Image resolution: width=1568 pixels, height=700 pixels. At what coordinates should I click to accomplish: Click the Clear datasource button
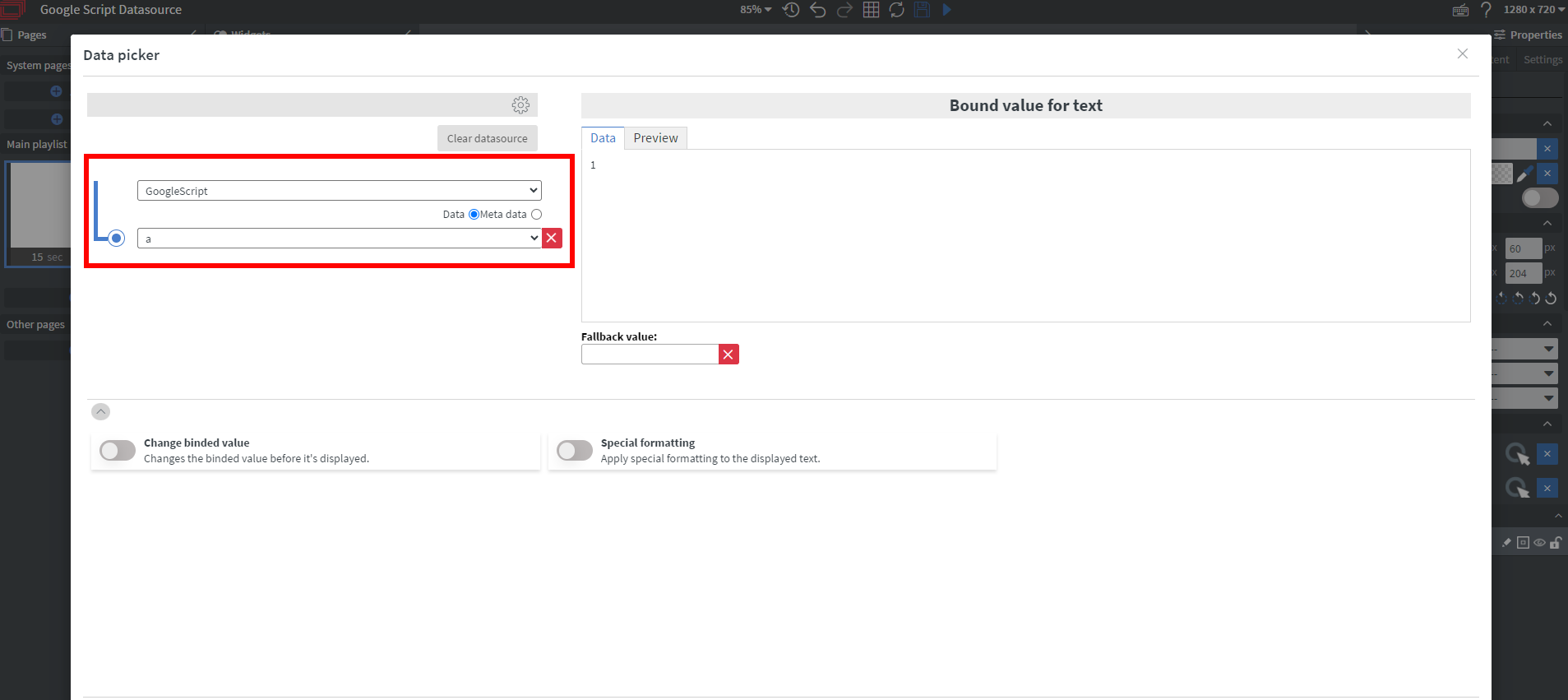[488, 138]
